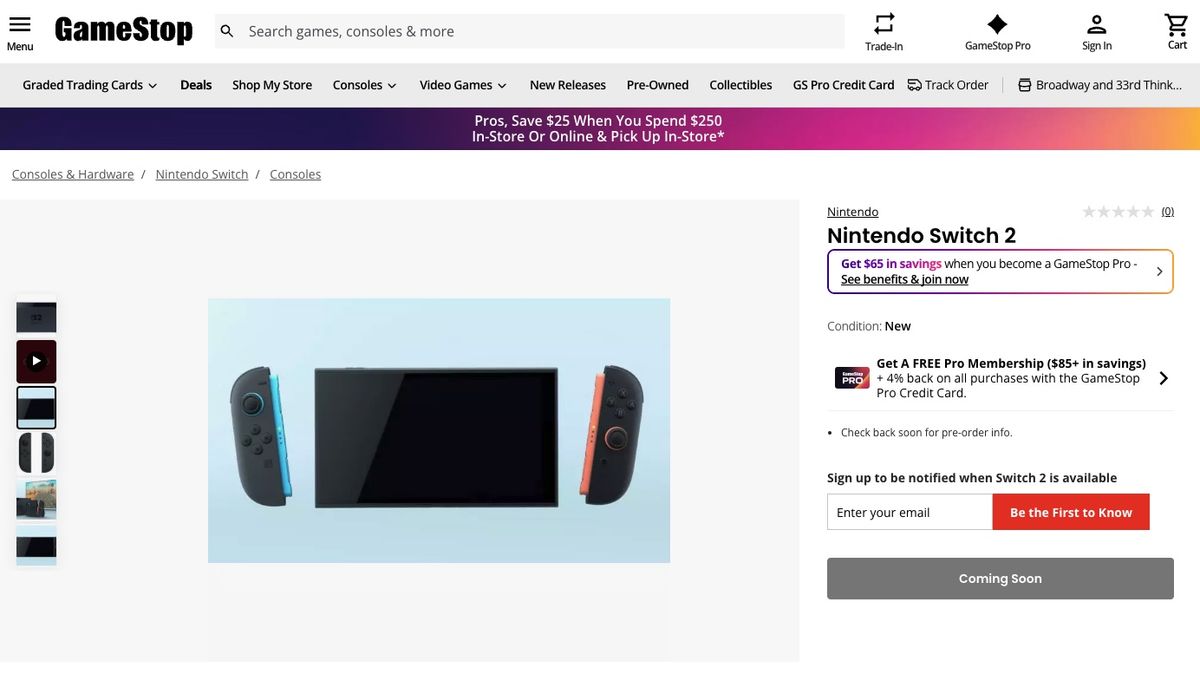Viewport: 1200px width, 674px height.
Task: Open the site hamburger Menu
Action: click(19, 24)
